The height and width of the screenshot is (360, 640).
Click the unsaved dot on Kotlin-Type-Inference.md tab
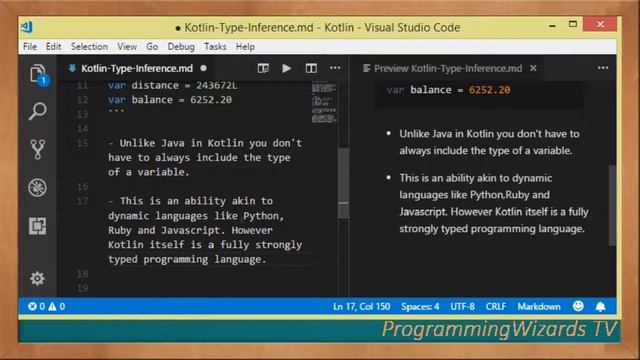(203, 68)
